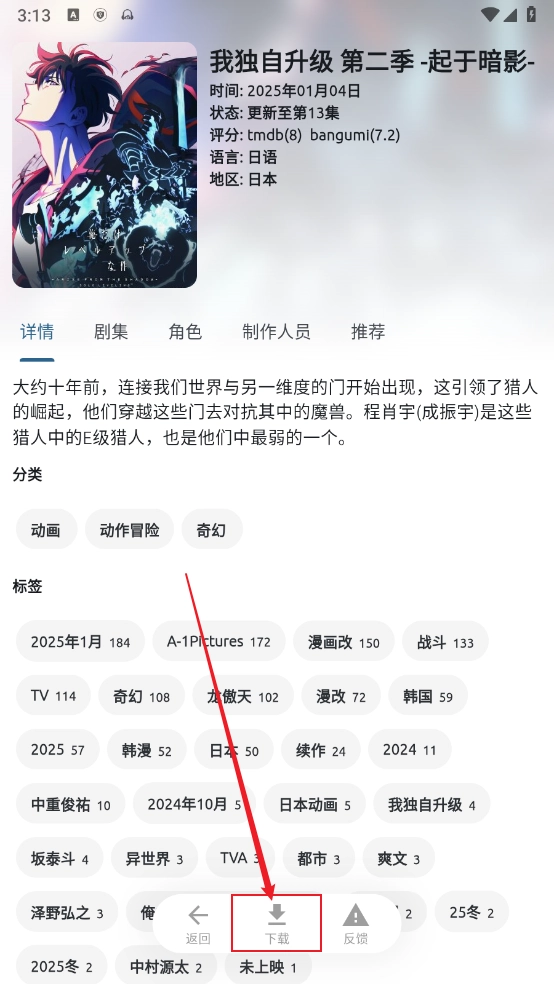Choose the 我独自升级 4 tag
This screenshot has height=984, width=554.
point(431,803)
